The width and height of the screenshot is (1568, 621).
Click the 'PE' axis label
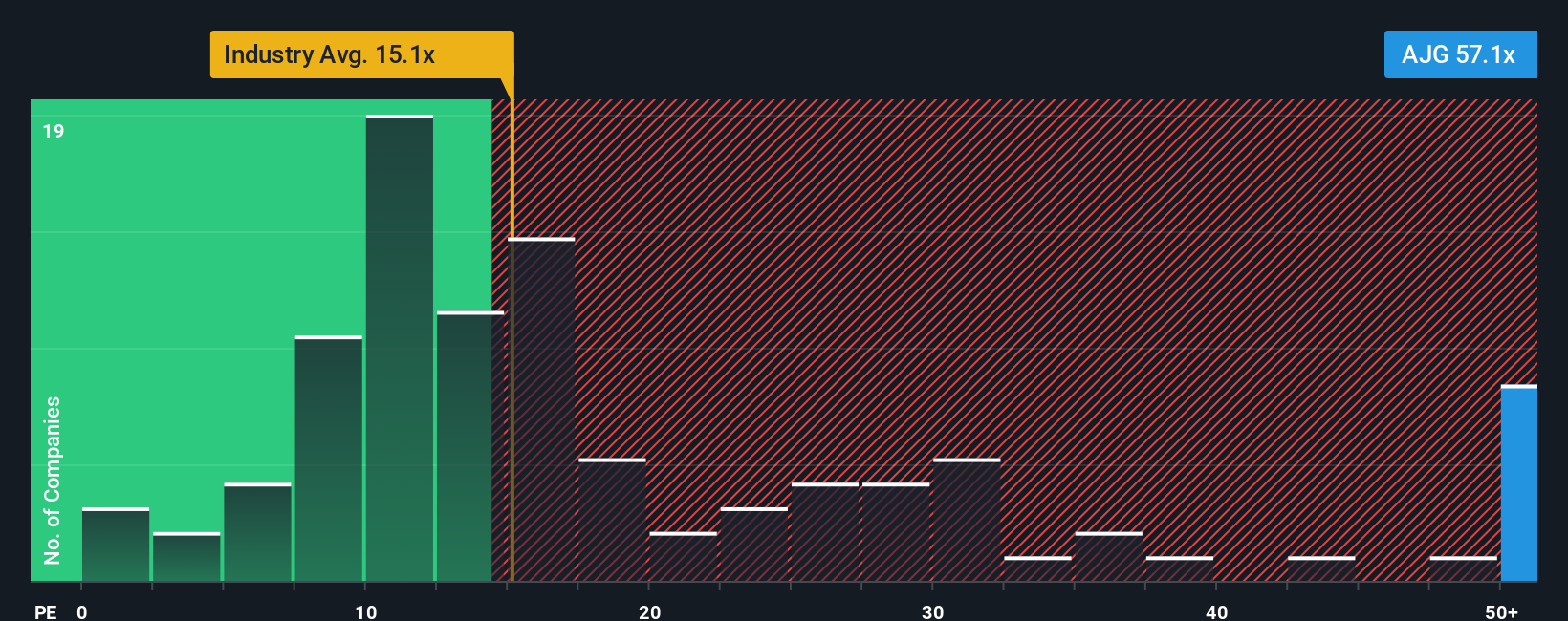(46, 611)
